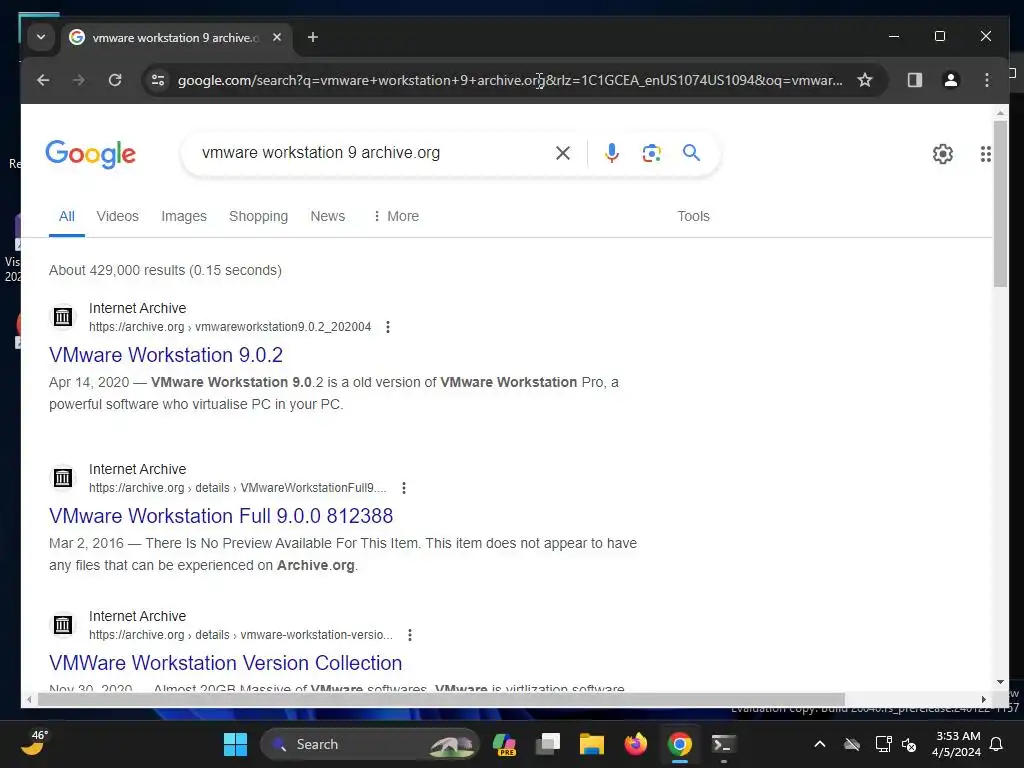The height and width of the screenshot is (768, 1024).
Task: Click the Internet Archive favicon of second result
Action: 63,478
